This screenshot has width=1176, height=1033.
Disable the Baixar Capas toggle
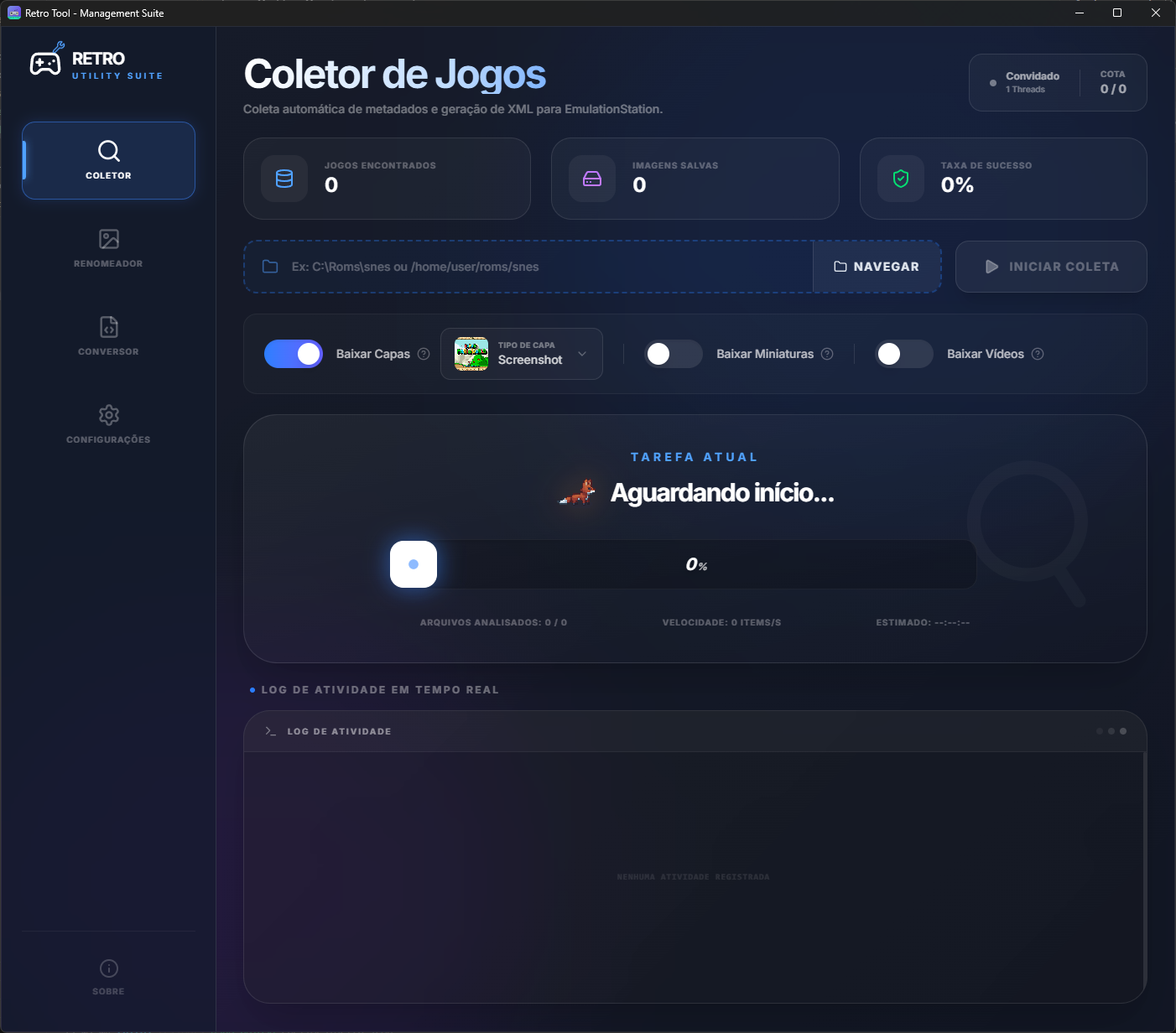tap(293, 354)
